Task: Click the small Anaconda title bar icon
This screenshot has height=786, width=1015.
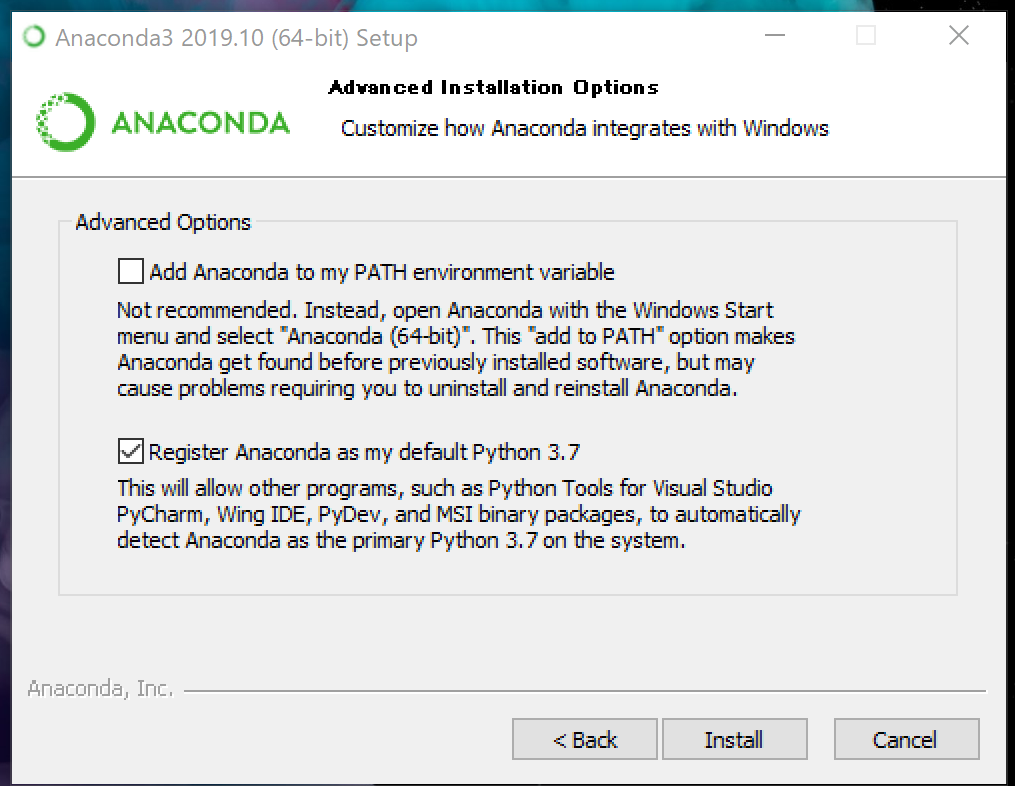Action: [x=34, y=36]
